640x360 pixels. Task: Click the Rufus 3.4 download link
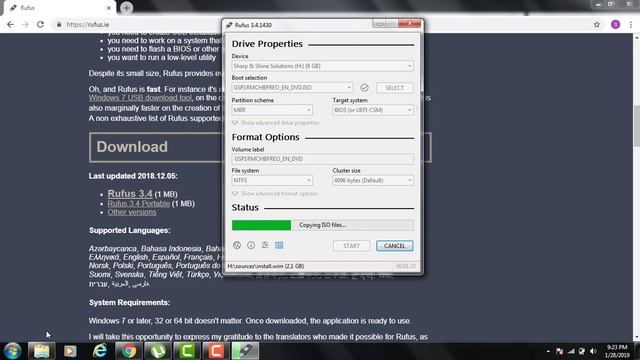pos(130,193)
